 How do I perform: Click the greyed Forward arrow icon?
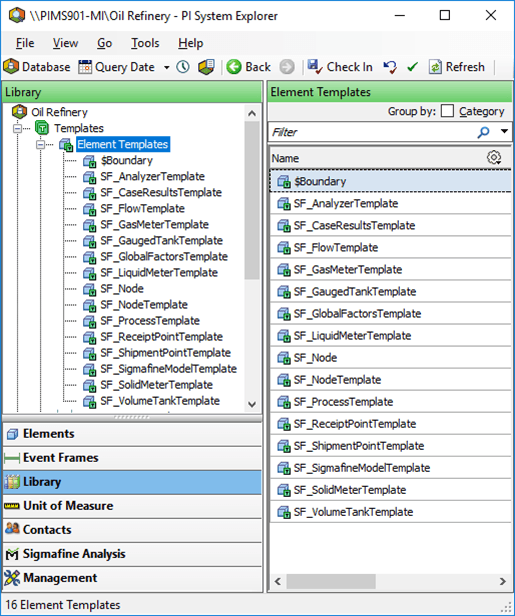tap(287, 67)
